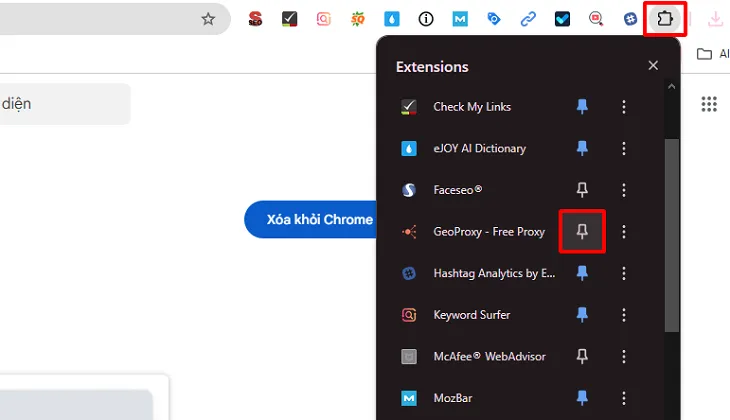Select Check My Links in extensions list

[472, 107]
